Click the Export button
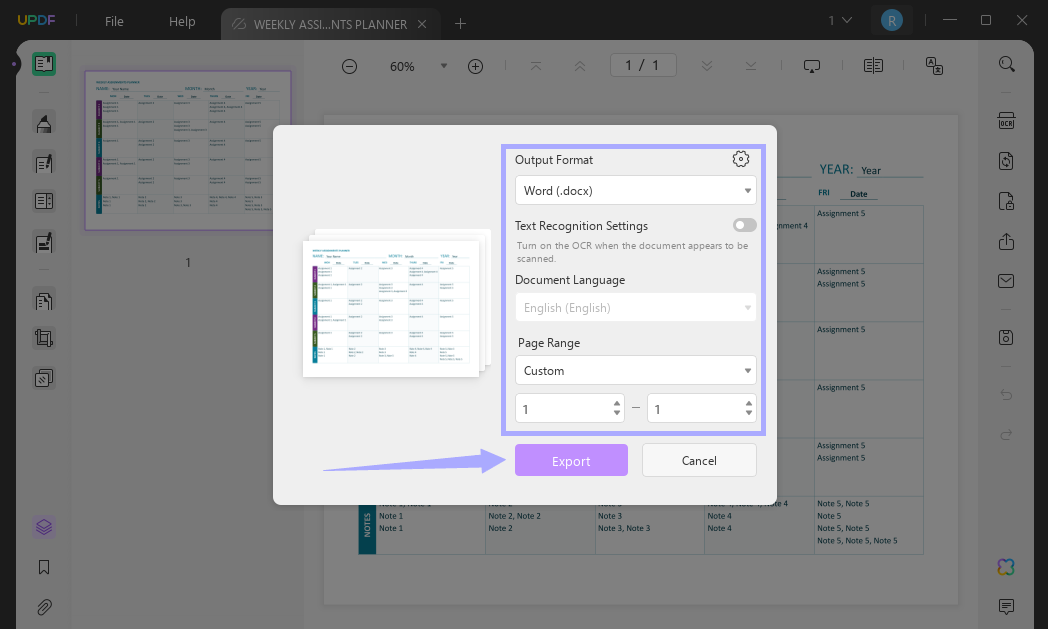The width and height of the screenshot is (1048, 629). 571,460
